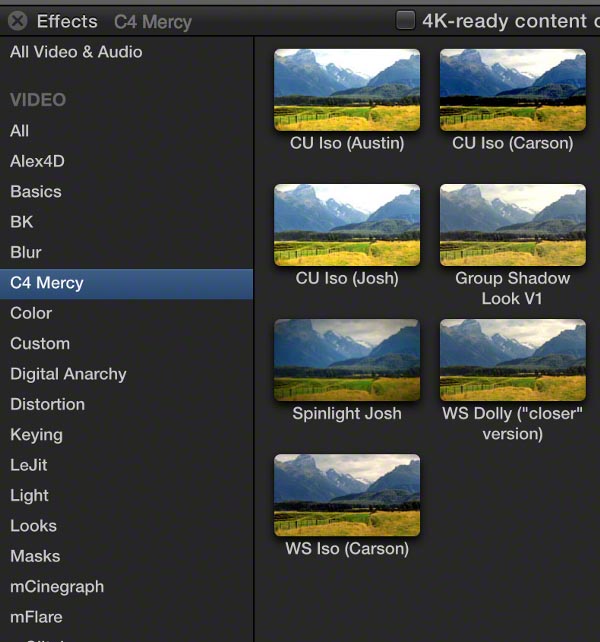Select the WS Iso (Carson) effect thumbnail
The width and height of the screenshot is (600, 642).
[347, 495]
